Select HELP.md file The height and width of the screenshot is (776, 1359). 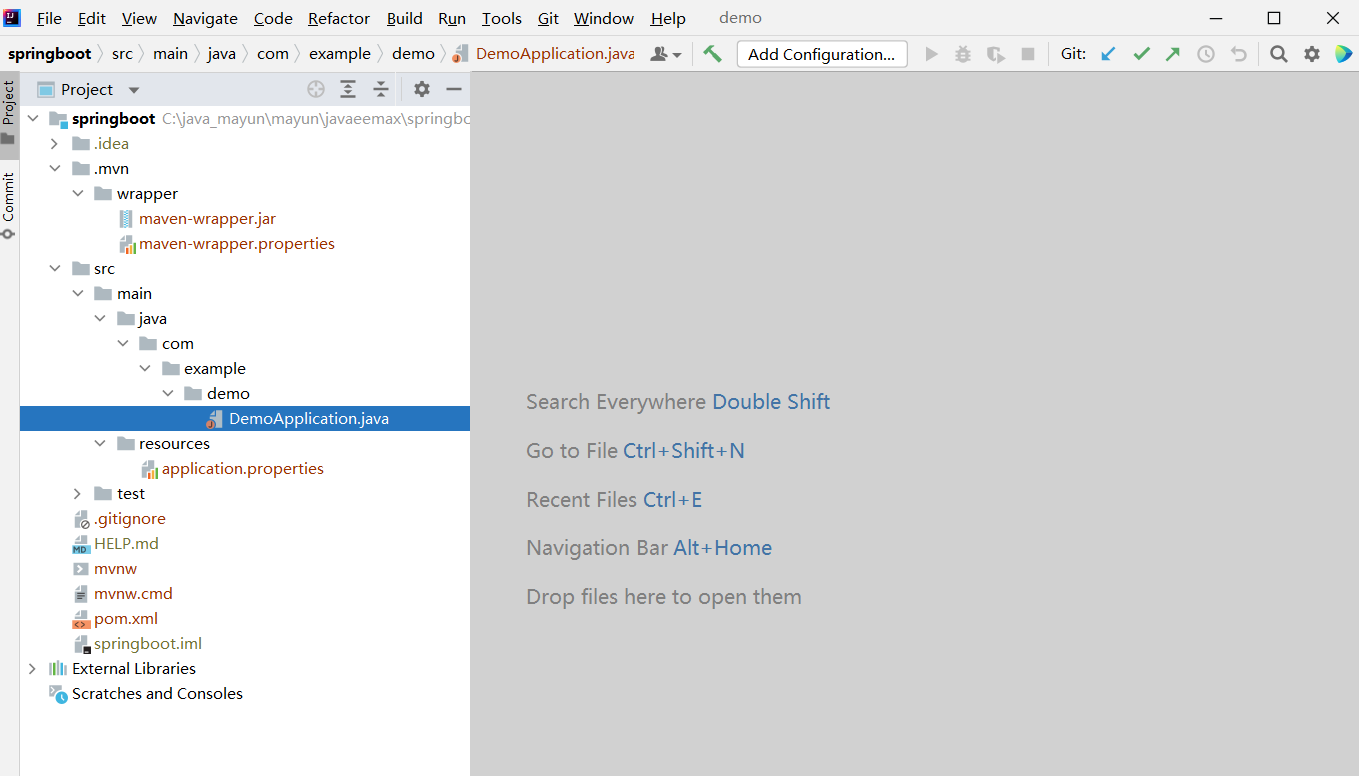[x=126, y=544]
